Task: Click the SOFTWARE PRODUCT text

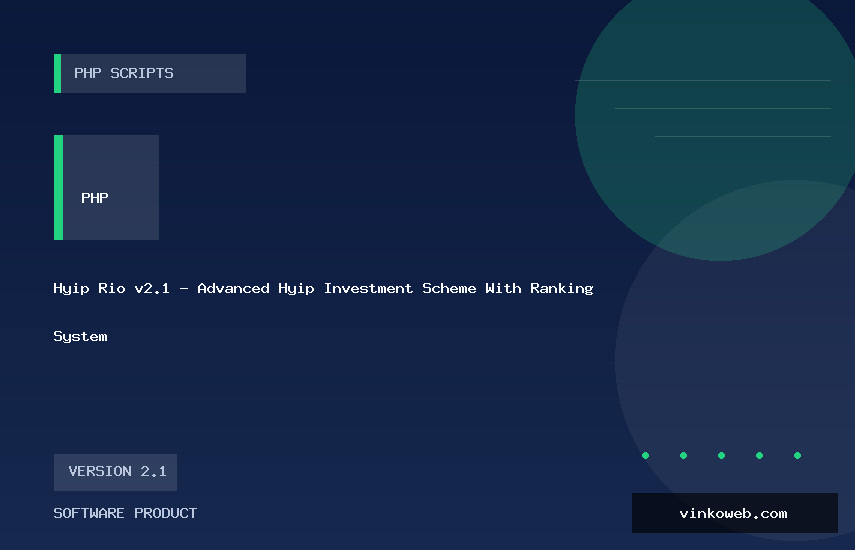Action: point(125,513)
